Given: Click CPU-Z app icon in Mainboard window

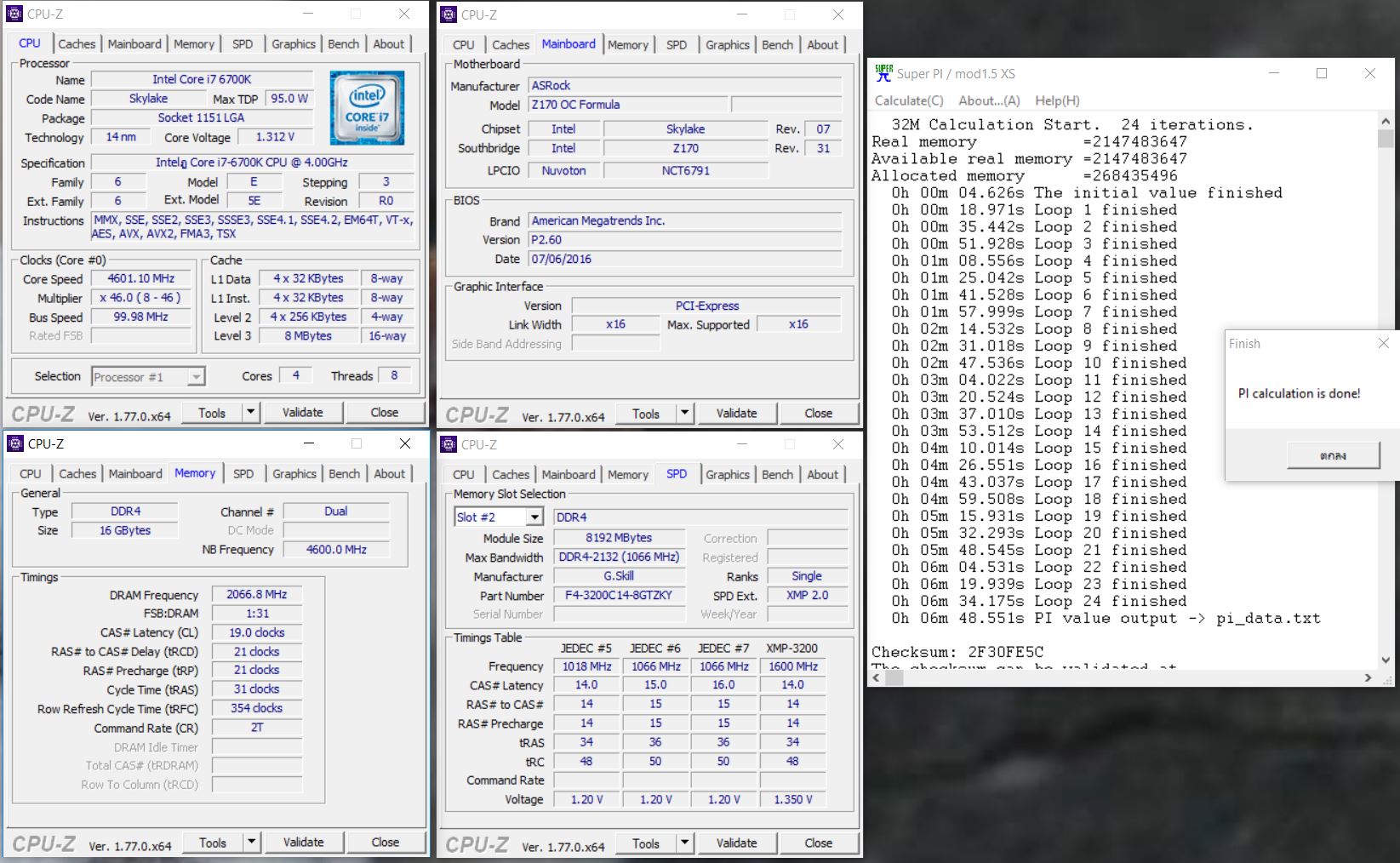Looking at the screenshot, I should click(449, 14).
